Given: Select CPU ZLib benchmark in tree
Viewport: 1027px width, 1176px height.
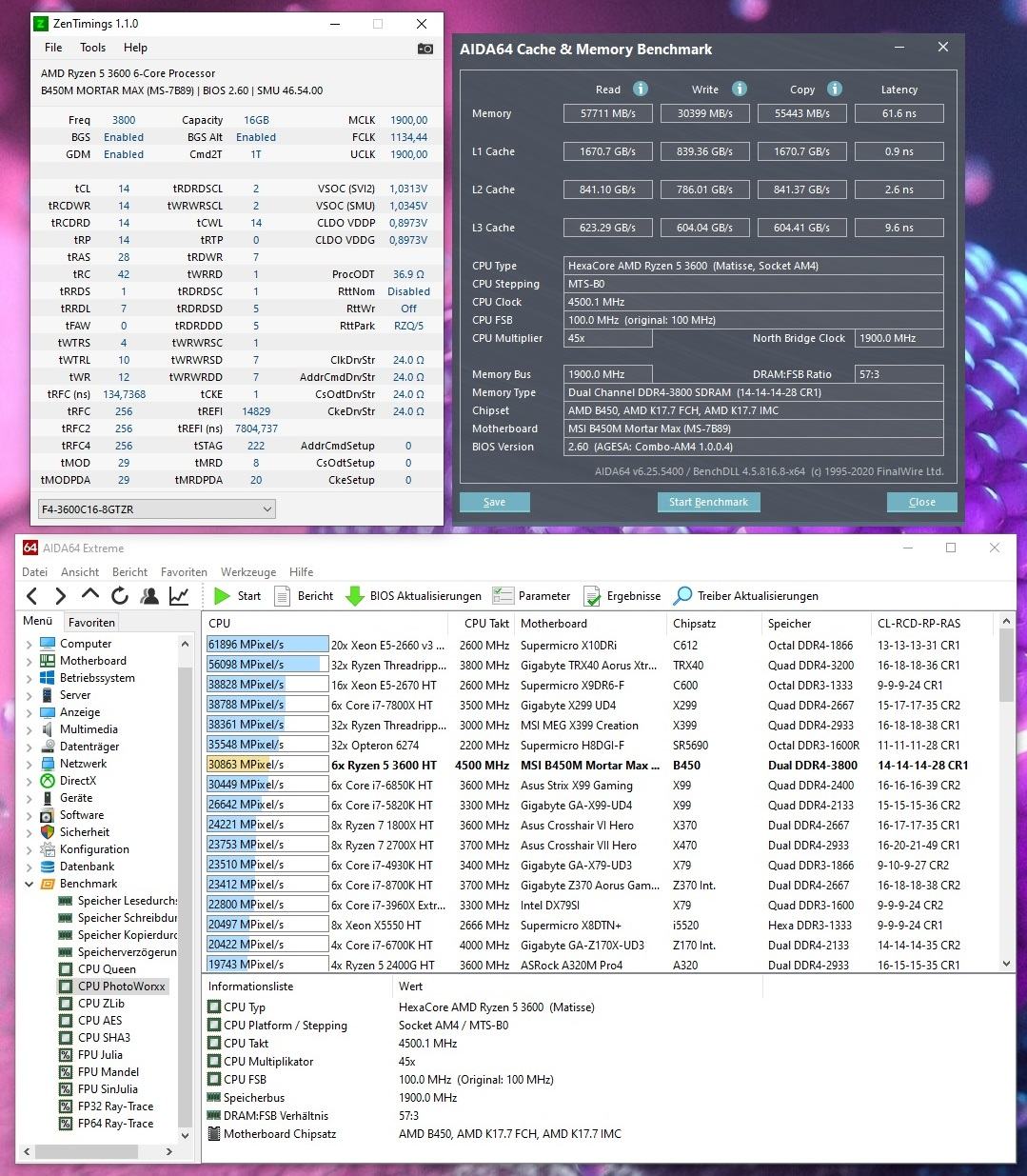Looking at the screenshot, I should [101, 1004].
